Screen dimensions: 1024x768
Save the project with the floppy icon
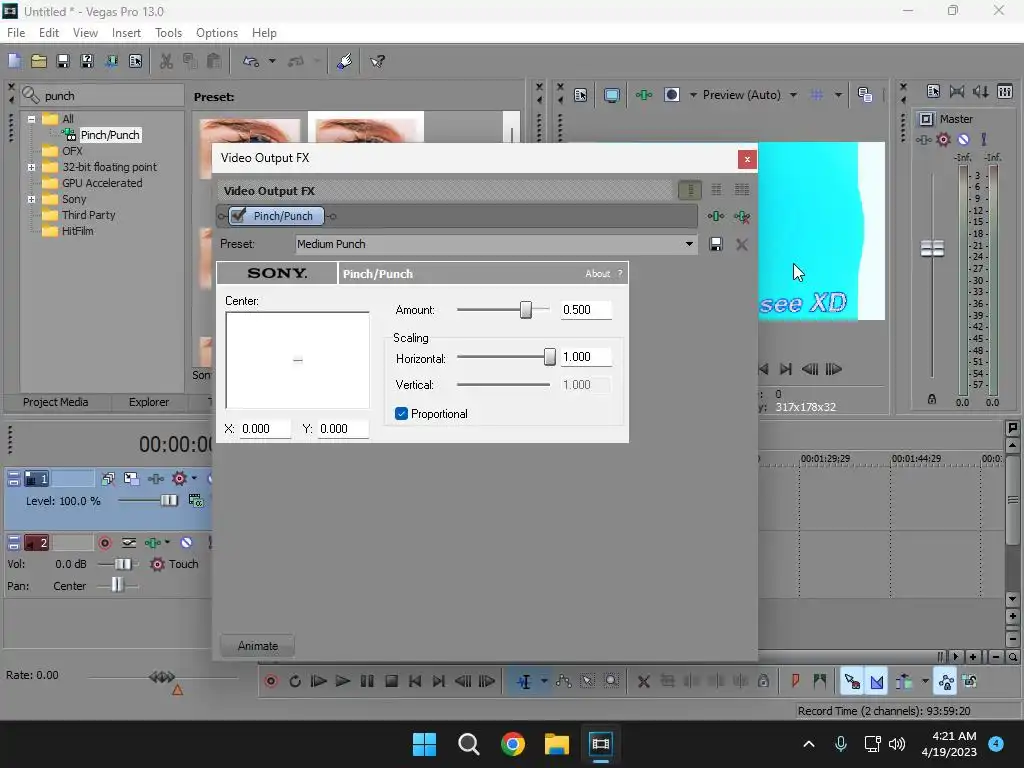tap(63, 61)
